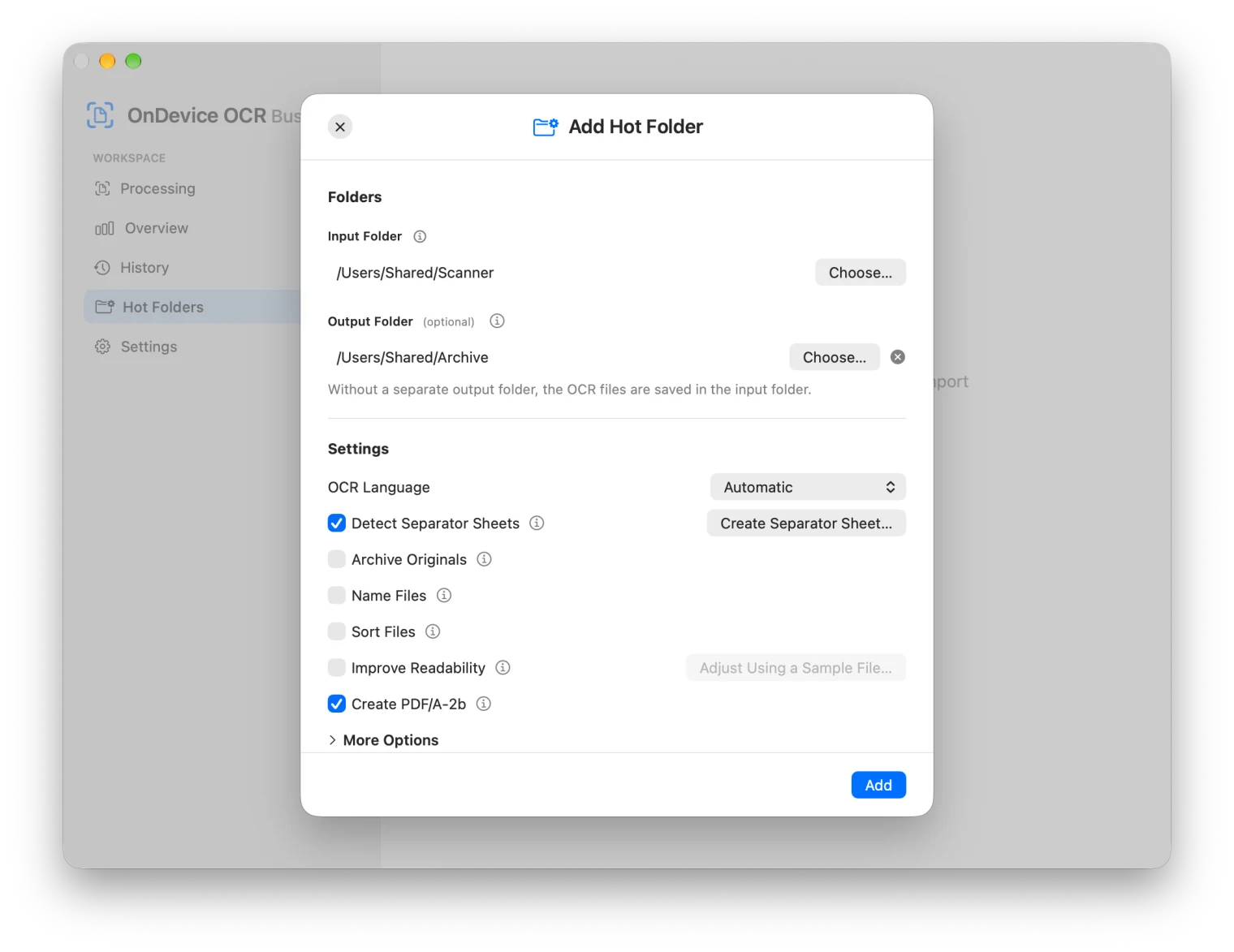1234x952 pixels.
Task: Click the green zoom window button
Action: pyautogui.click(x=133, y=61)
